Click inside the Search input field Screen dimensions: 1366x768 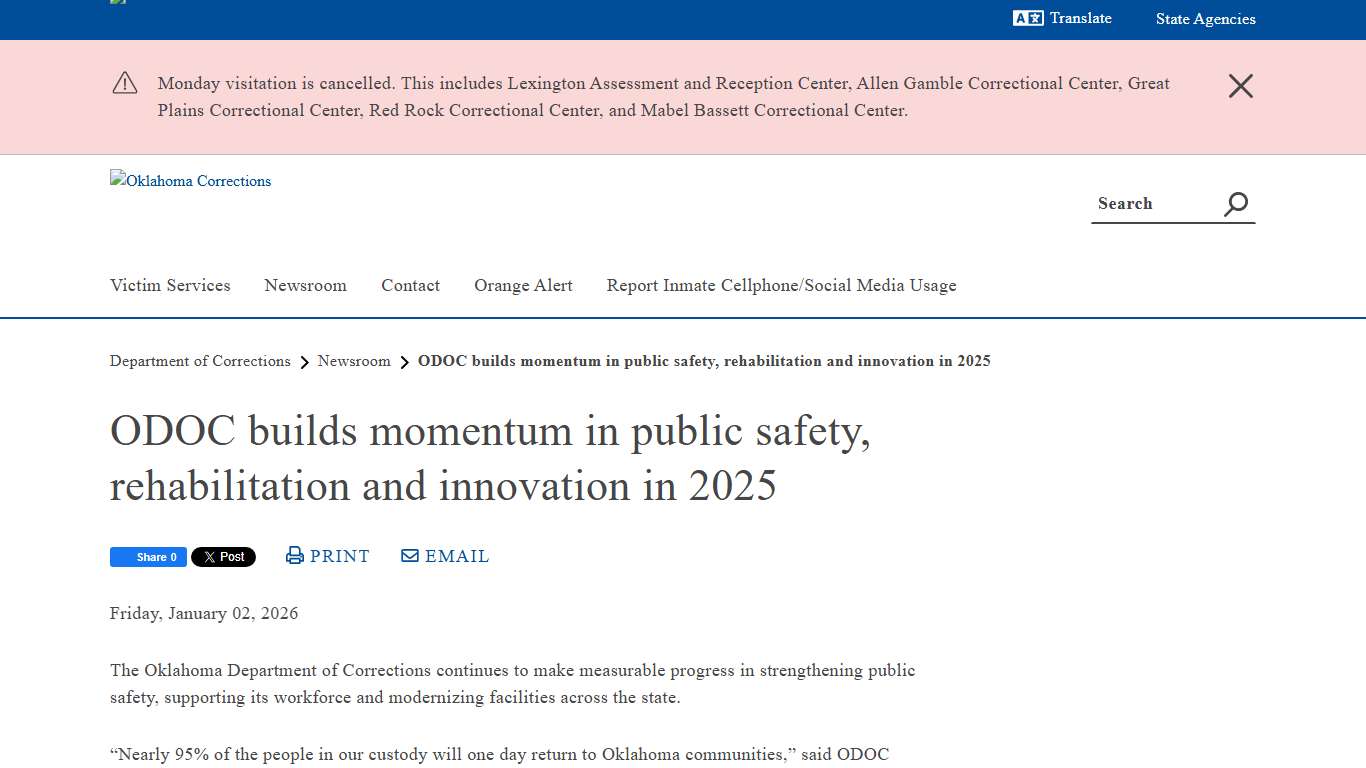[1150, 203]
